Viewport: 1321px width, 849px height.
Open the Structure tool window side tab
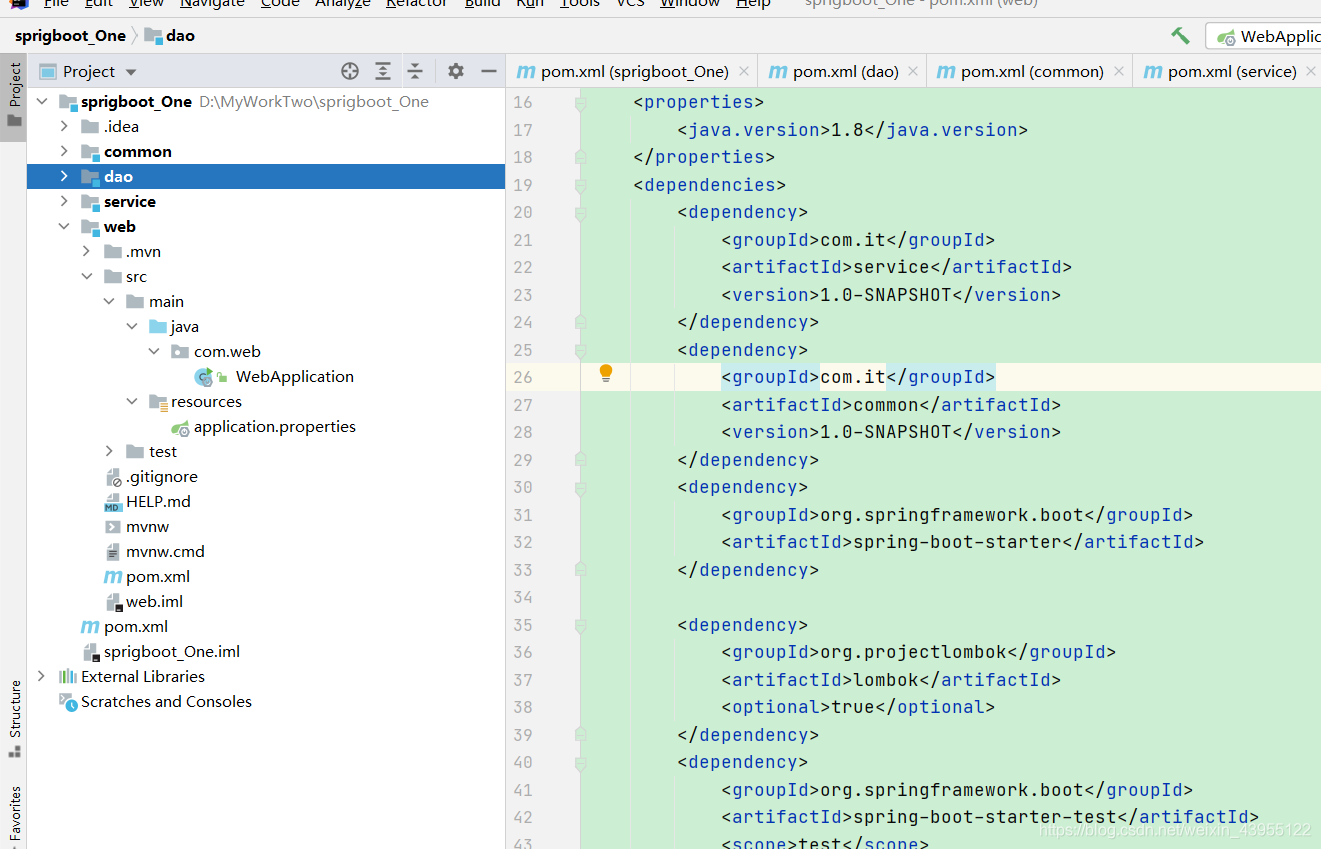coord(14,718)
